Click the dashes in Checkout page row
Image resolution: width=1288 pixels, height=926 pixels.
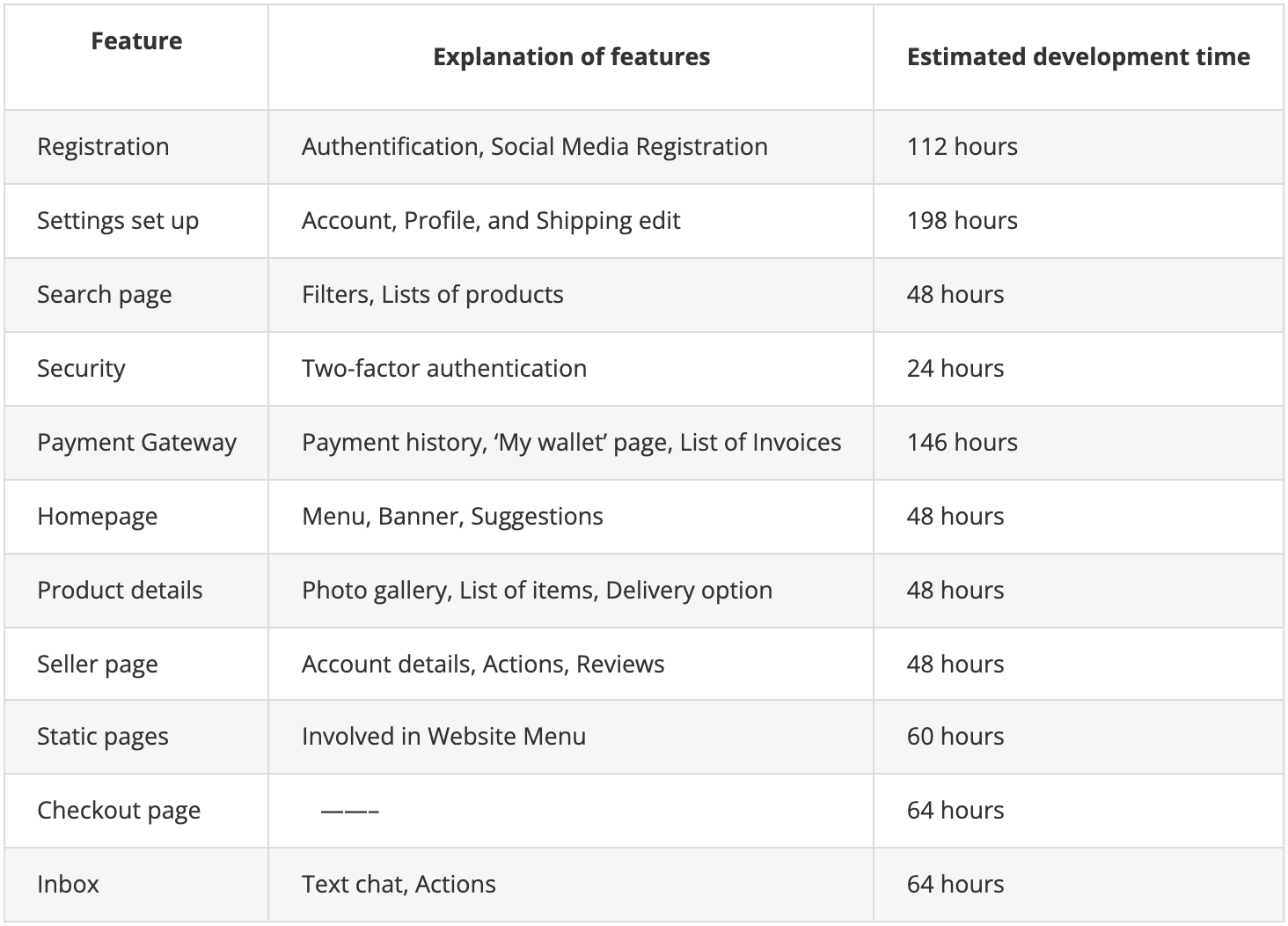pyautogui.click(x=350, y=811)
